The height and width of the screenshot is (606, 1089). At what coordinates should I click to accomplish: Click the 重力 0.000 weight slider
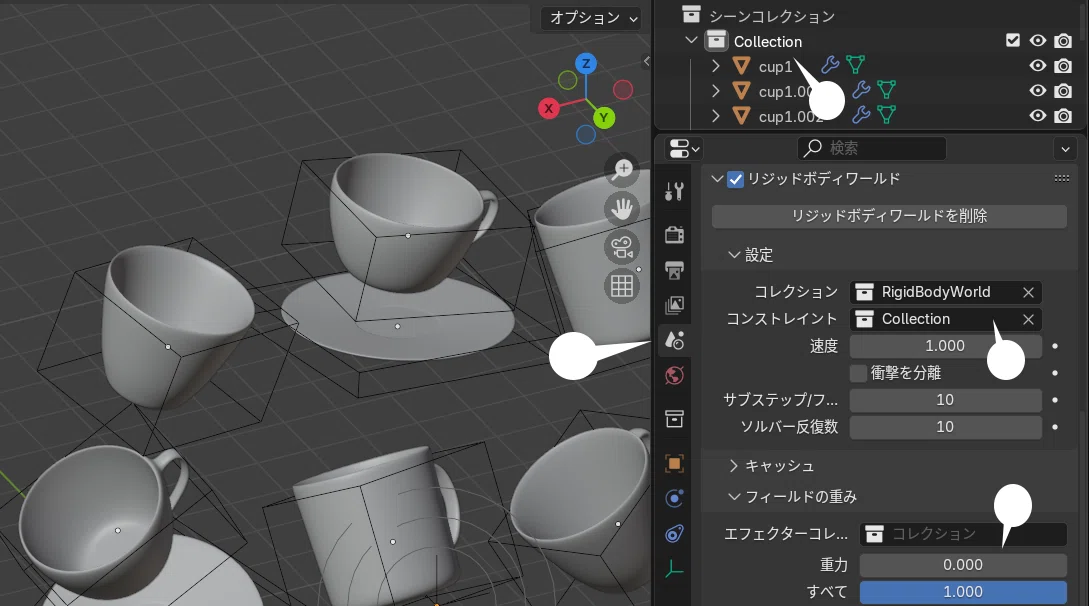click(x=963, y=565)
